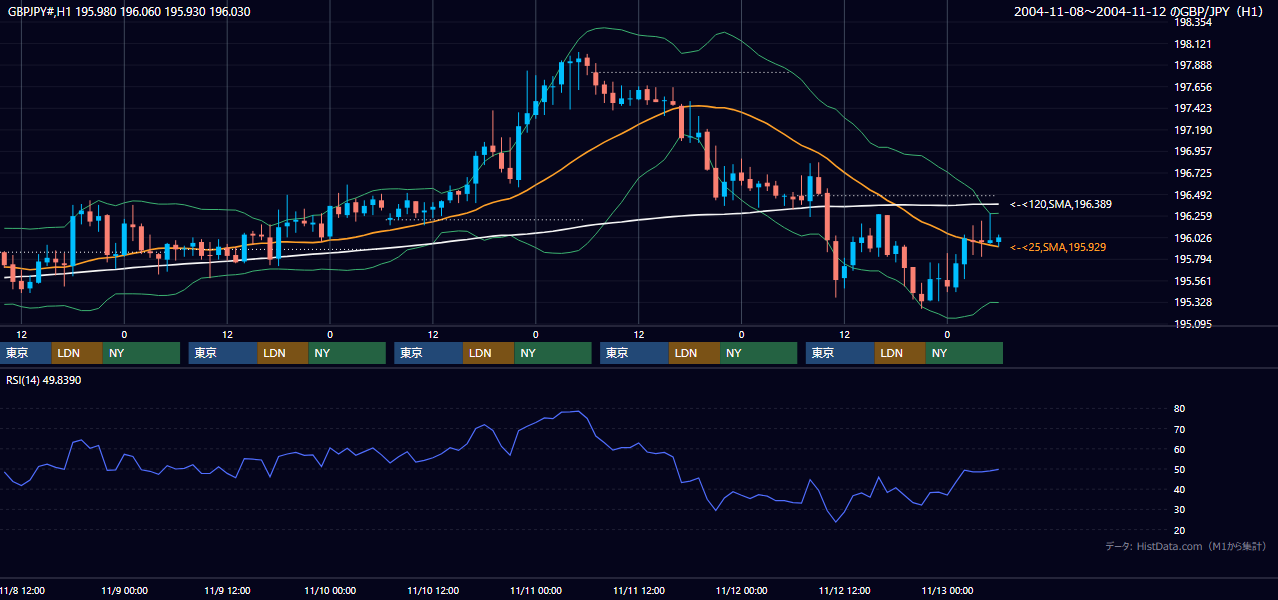
Task: Click the 195.095 price axis label
Action: [1192, 324]
